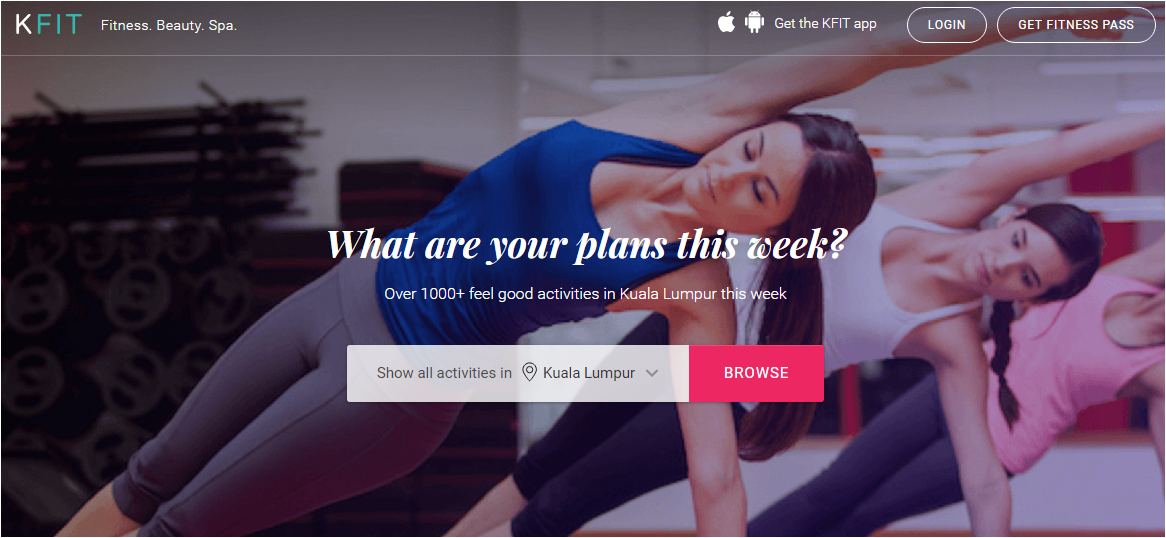Hit the pink BROWSE button
This screenshot has width=1166, height=538.
[756, 373]
